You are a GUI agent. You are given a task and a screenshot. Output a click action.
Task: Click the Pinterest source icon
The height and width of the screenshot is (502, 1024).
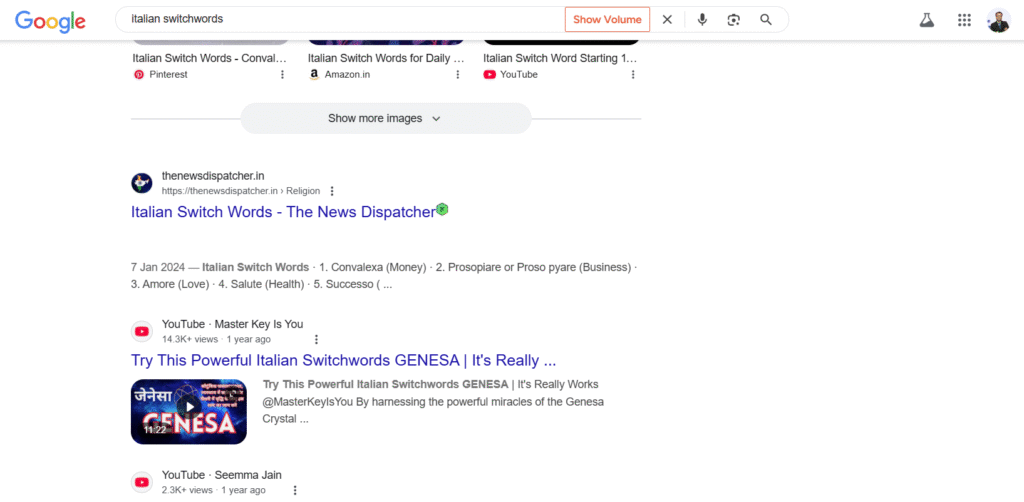(x=138, y=74)
